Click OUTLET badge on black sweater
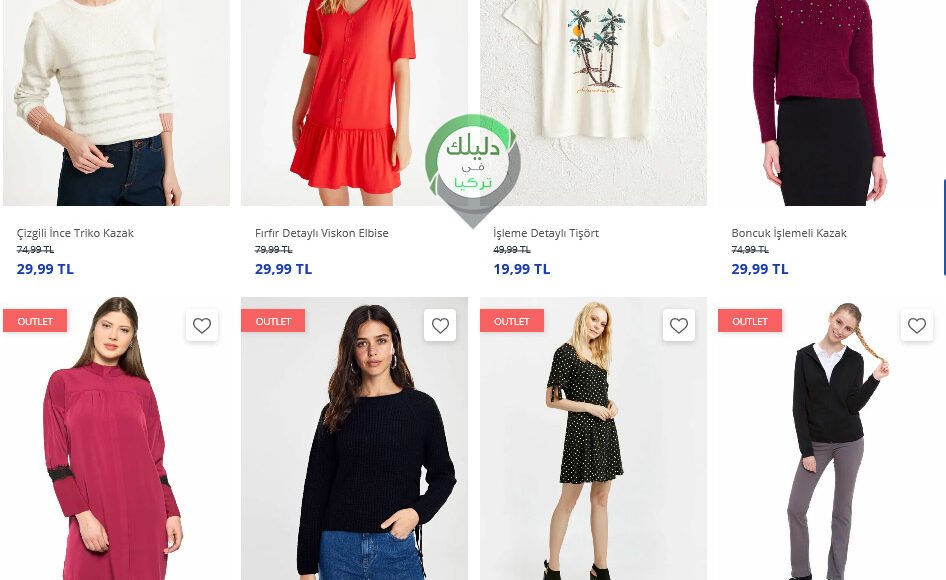946x580 pixels. 273,321
